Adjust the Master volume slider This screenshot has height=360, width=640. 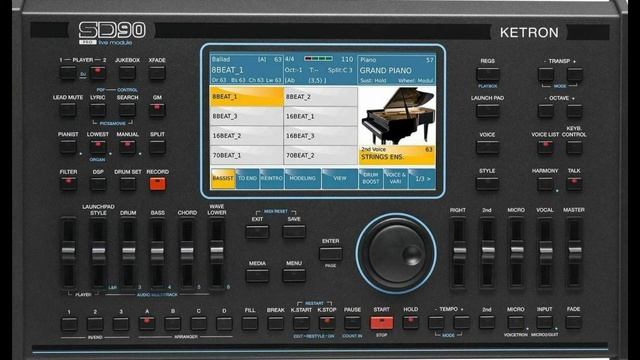[x=574, y=250]
